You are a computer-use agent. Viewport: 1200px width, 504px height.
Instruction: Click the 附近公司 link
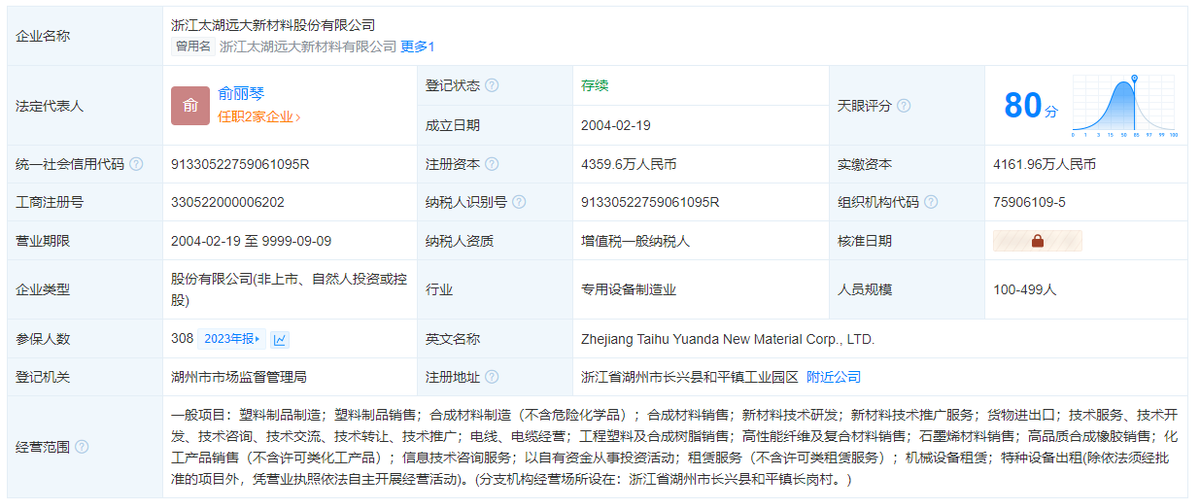[x=833, y=378]
